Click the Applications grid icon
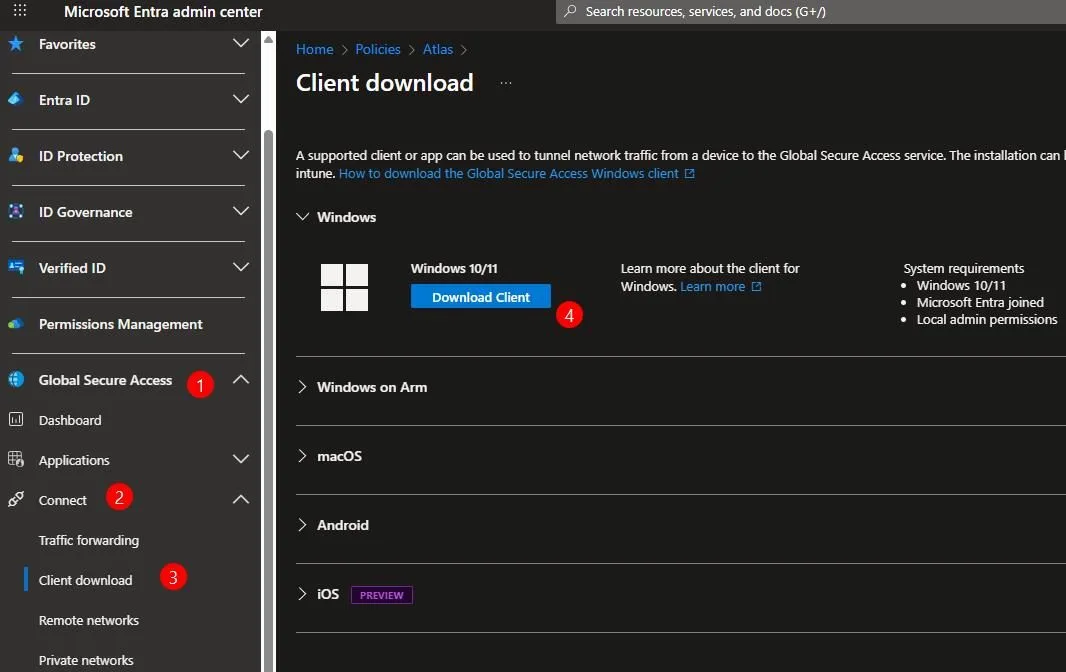 point(16,459)
